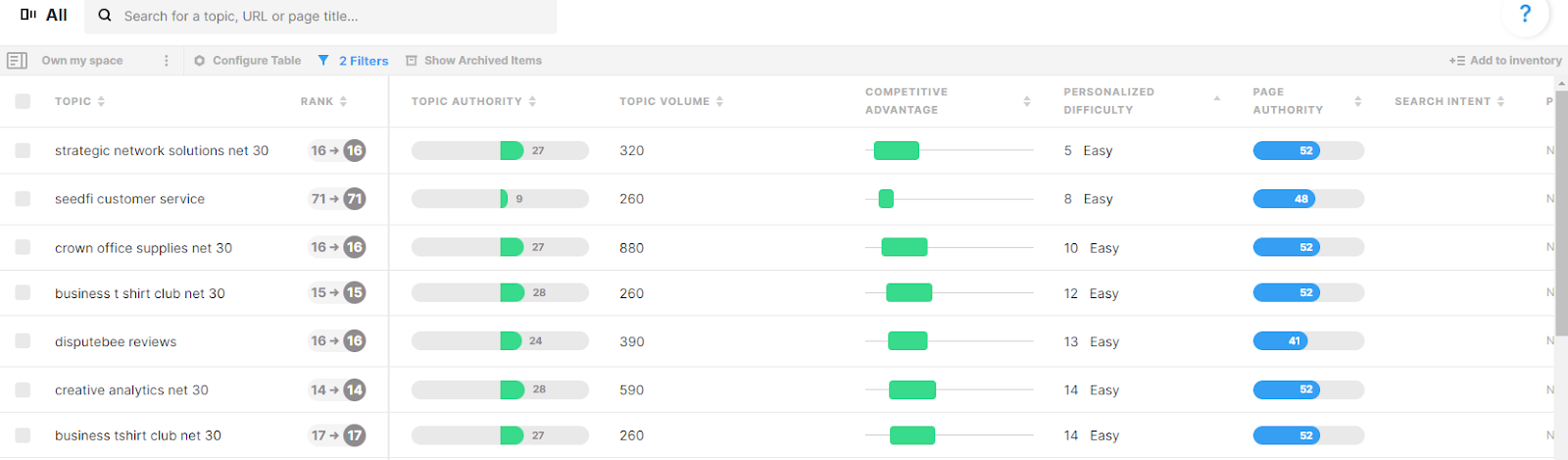Screen dimensions: 1568x460
Task: Click Show Archived Items
Action: click(x=483, y=61)
